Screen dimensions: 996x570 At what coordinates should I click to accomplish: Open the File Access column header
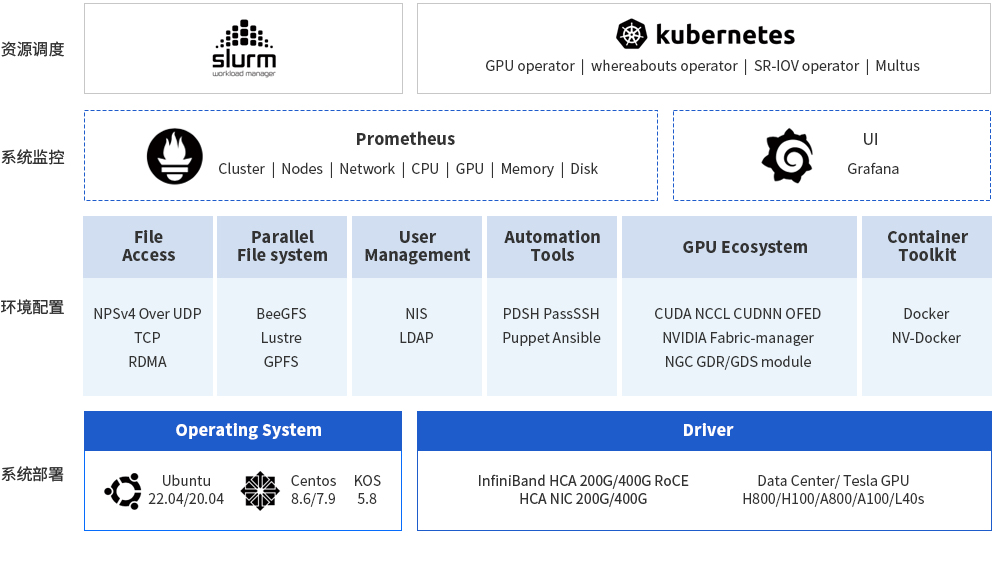[x=148, y=246]
